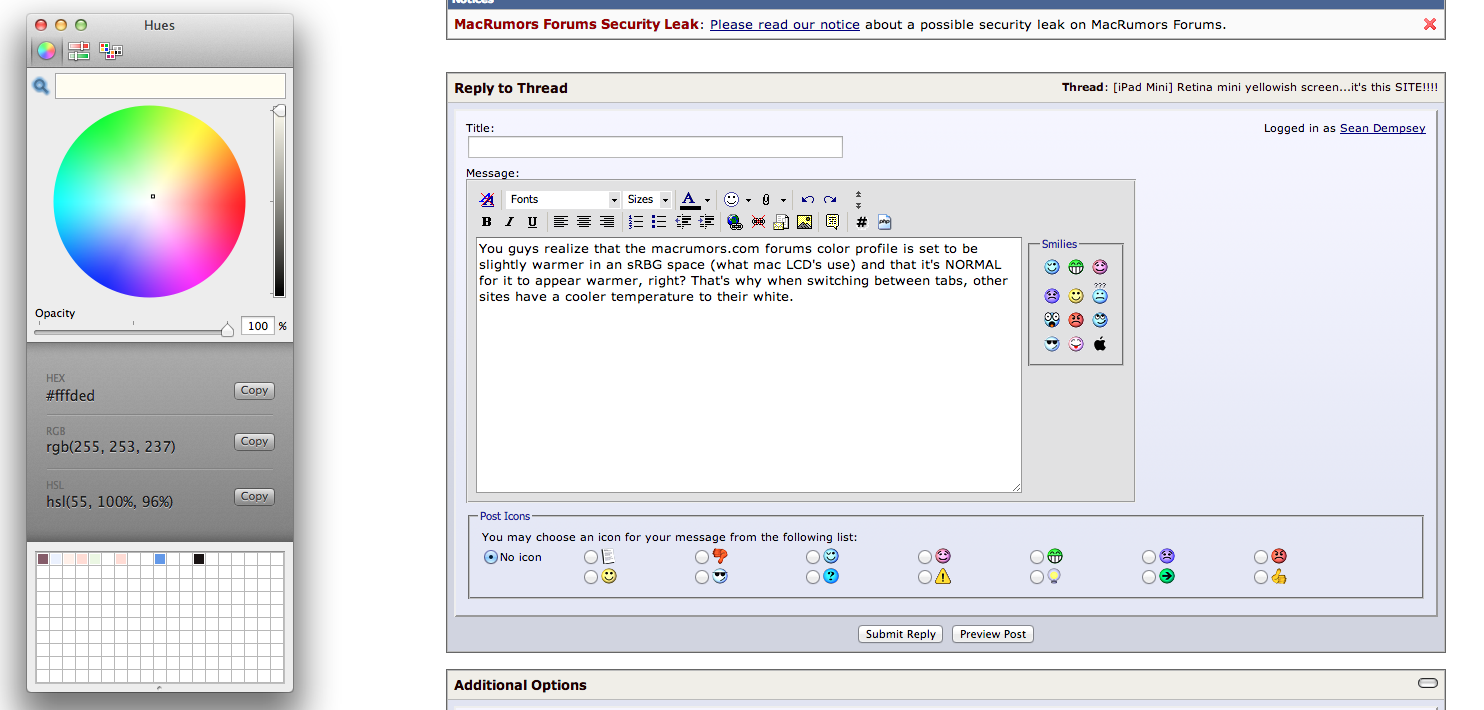This screenshot has height=710, width=1484.
Task: Dismiss the security leak notice with red X
Action: point(1430,24)
